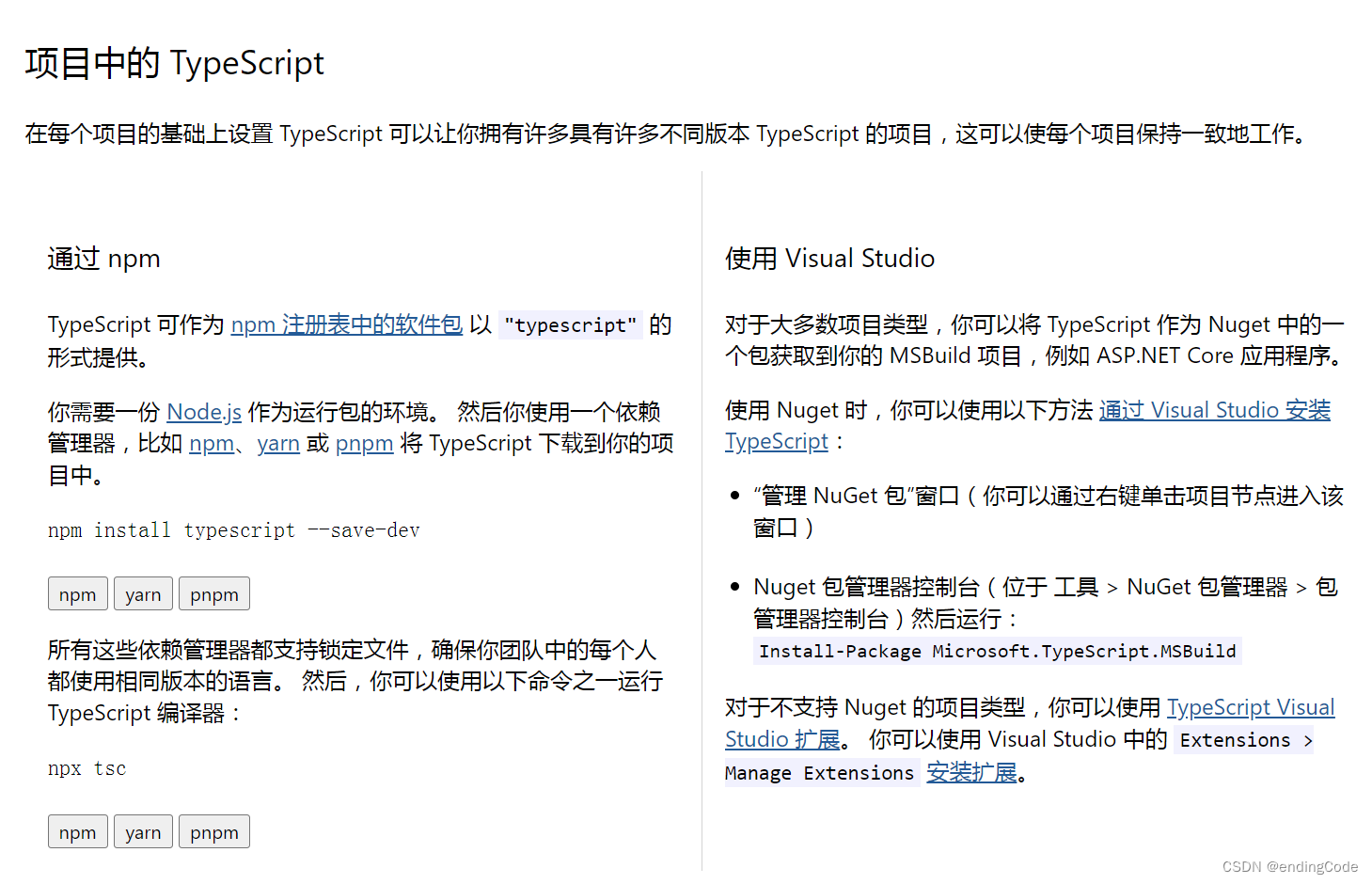This screenshot has height=884, width=1372.
Task: Select pnpm tab under install command
Action: [x=214, y=594]
